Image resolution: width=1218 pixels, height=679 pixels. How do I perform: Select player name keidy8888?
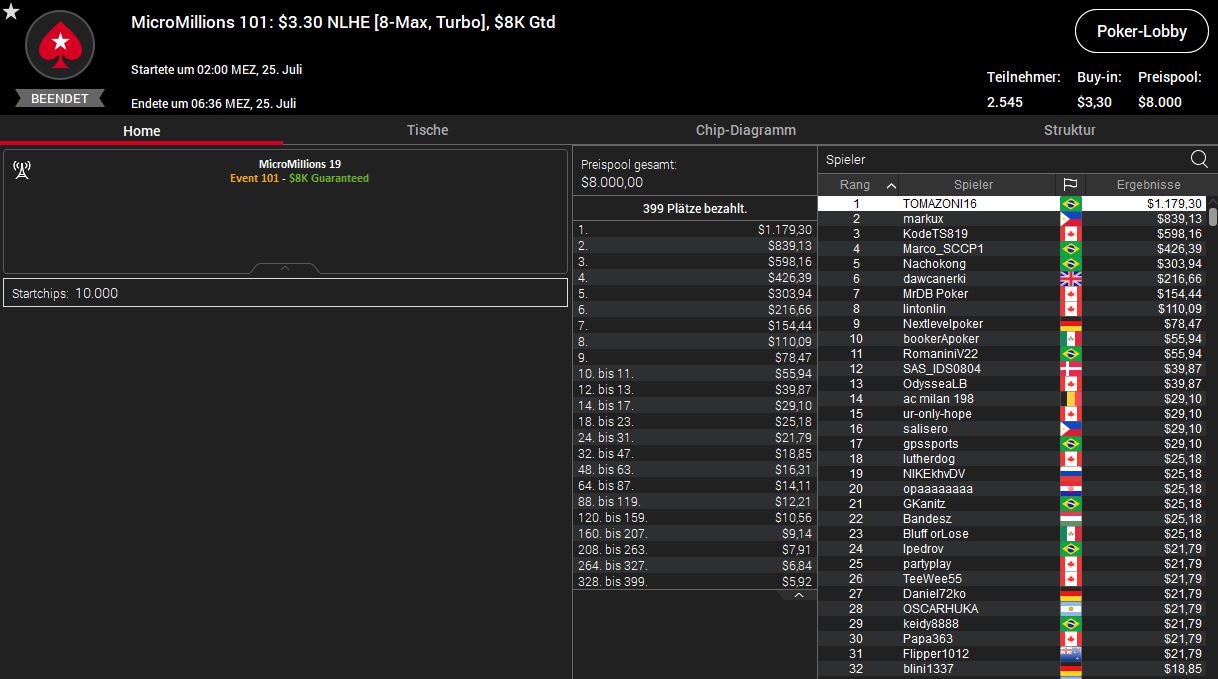click(932, 624)
